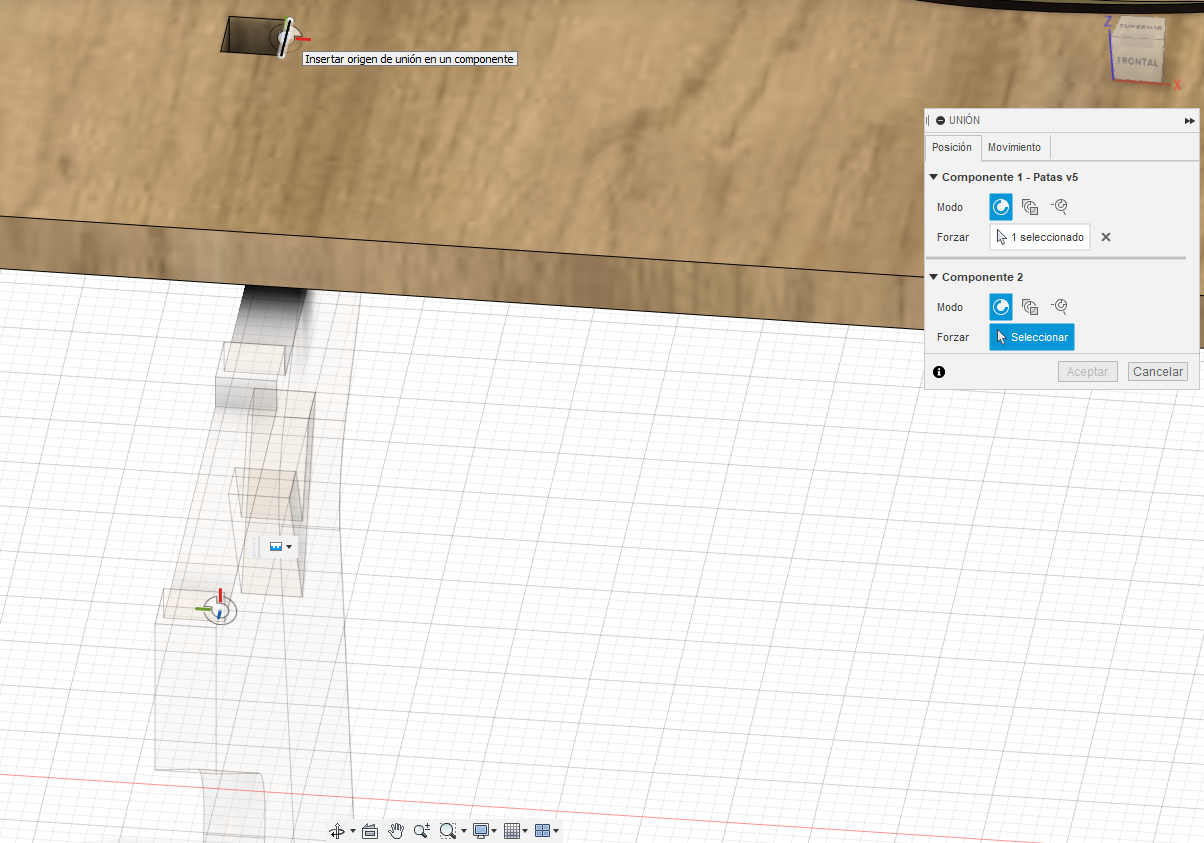This screenshot has width=1204, height=843.
Task: Select the Zoom Window tool
Action: tap(448, 831)
